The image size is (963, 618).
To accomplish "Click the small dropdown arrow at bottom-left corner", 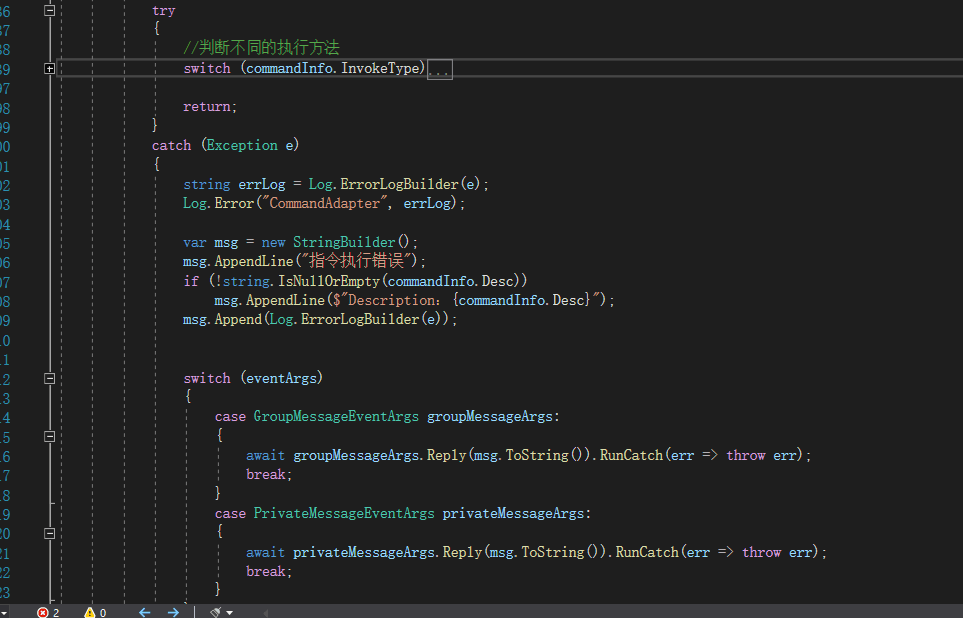I will 6,611.
